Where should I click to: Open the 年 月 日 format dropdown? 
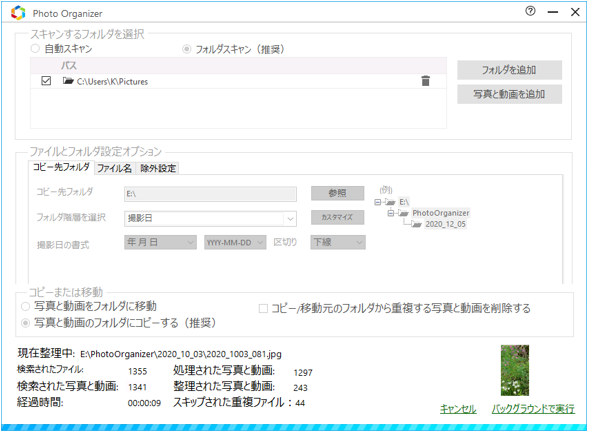tap(160, 243)
